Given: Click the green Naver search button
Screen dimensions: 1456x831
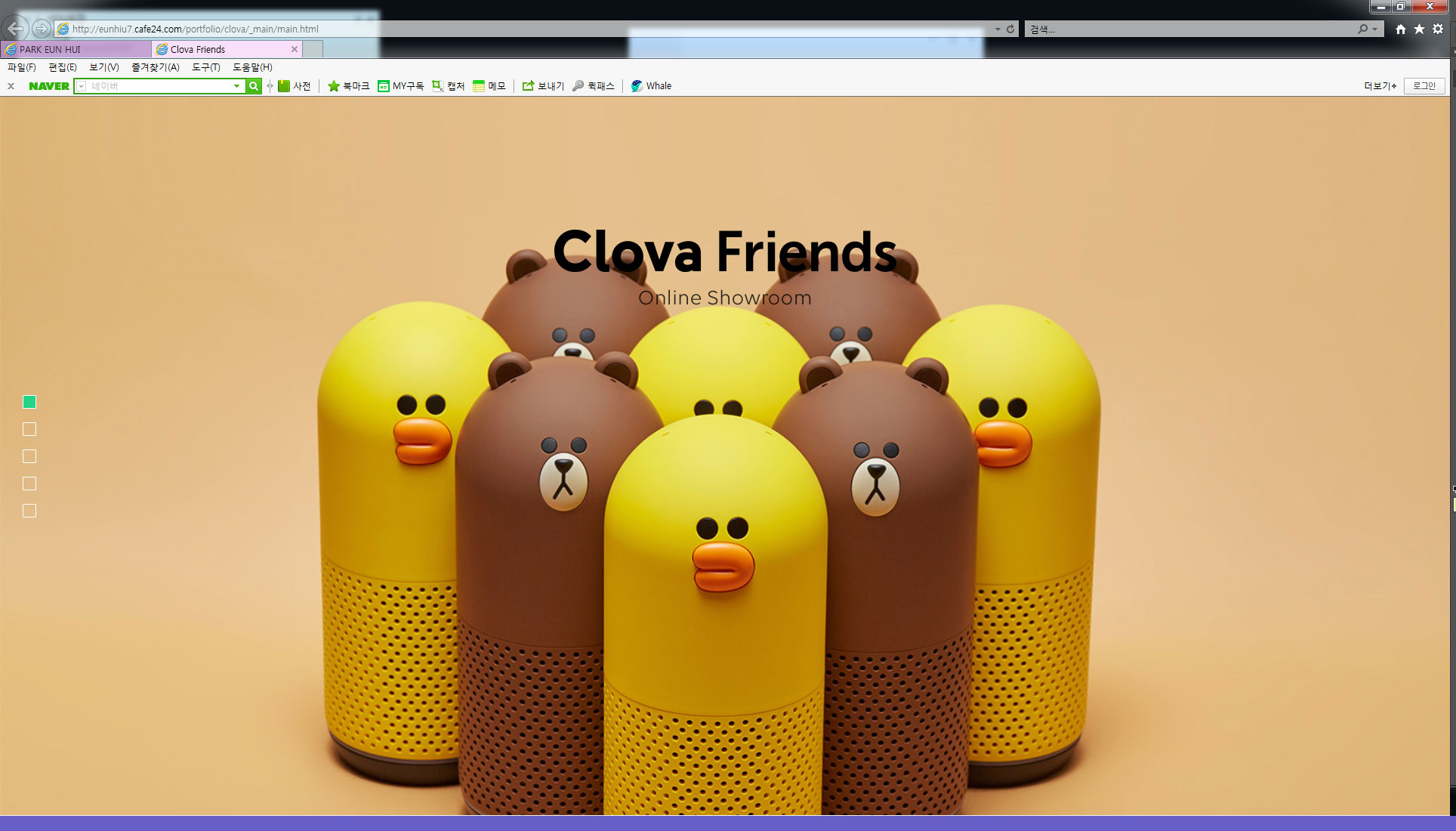Looking at the screenshot, I should (x=254, y=86).
